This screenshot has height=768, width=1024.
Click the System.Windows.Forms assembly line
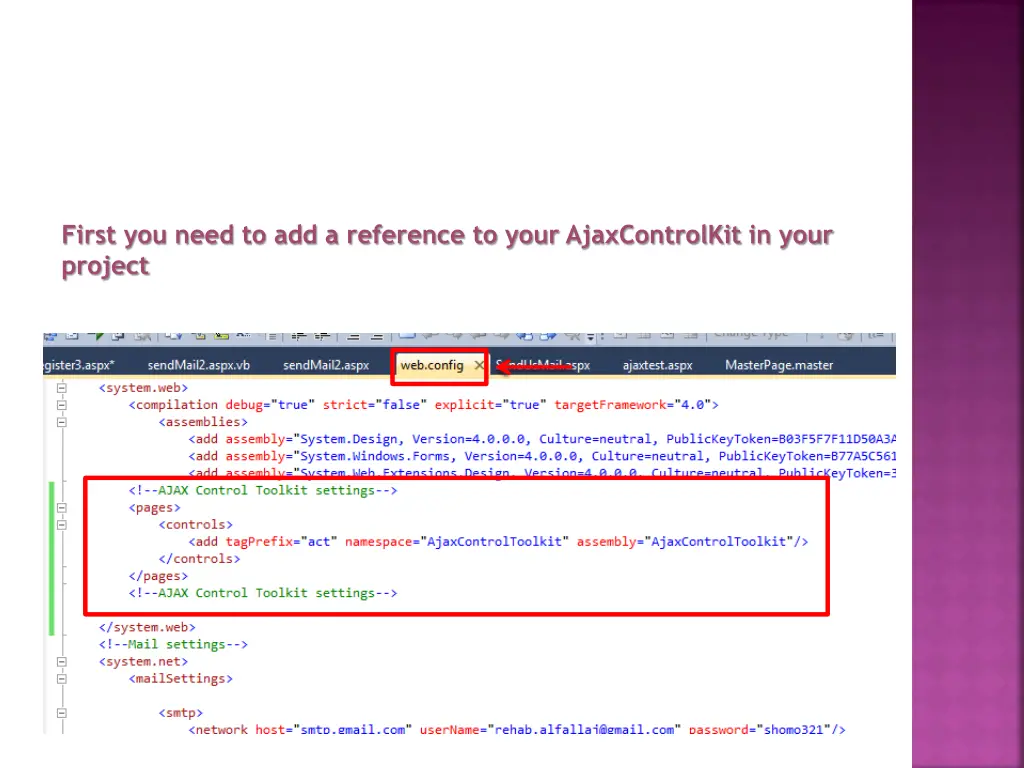coord(542,456)
